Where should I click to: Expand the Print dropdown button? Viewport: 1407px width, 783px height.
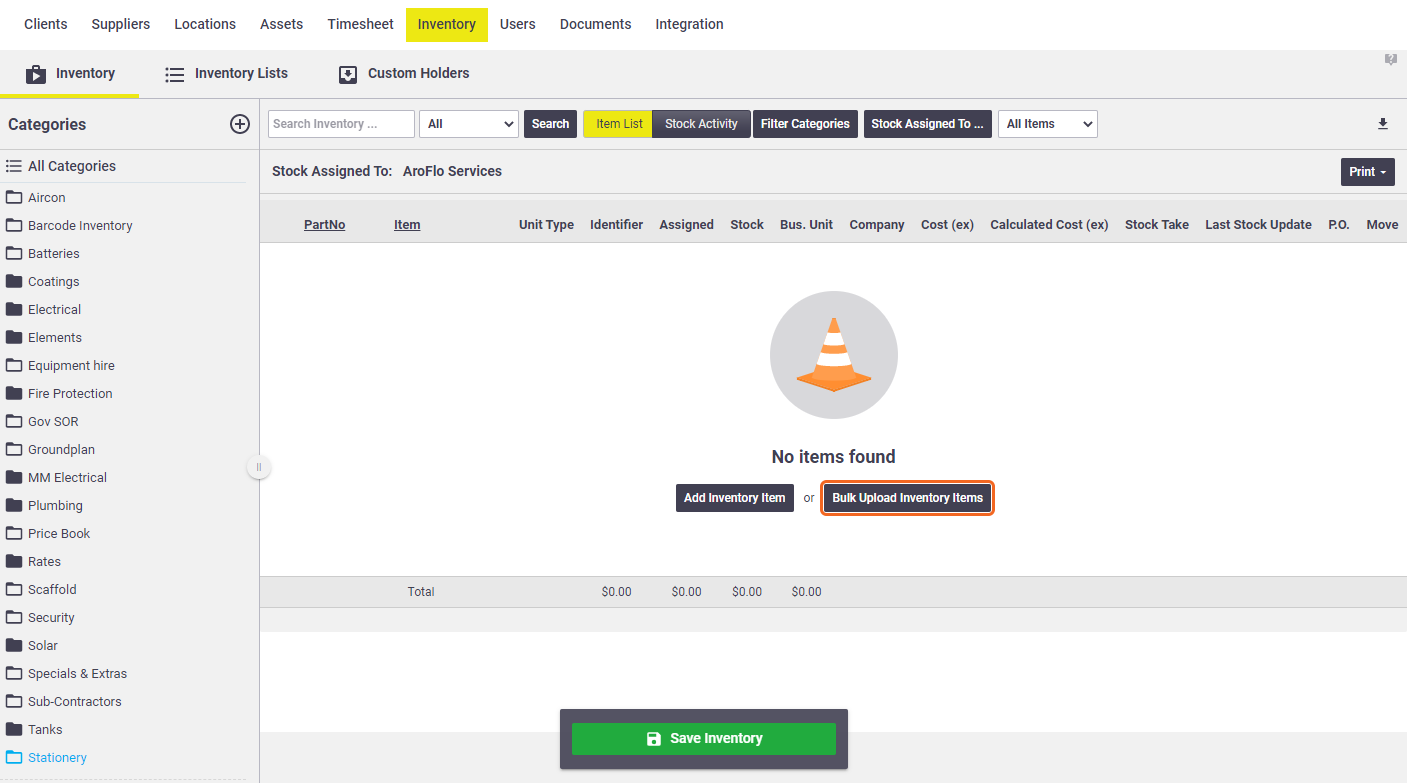[x=1367, y=172]
